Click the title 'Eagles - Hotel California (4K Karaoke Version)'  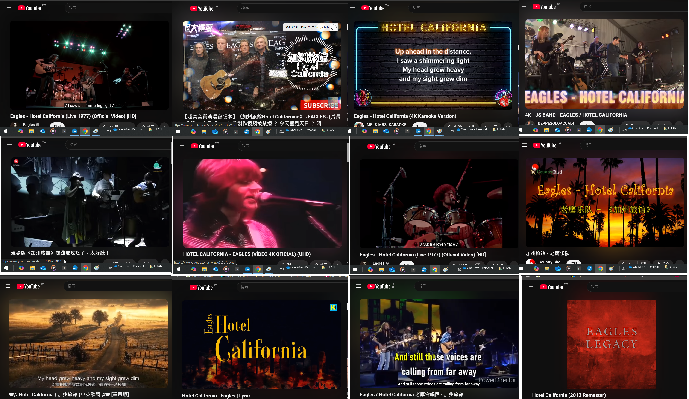[405, 116]
